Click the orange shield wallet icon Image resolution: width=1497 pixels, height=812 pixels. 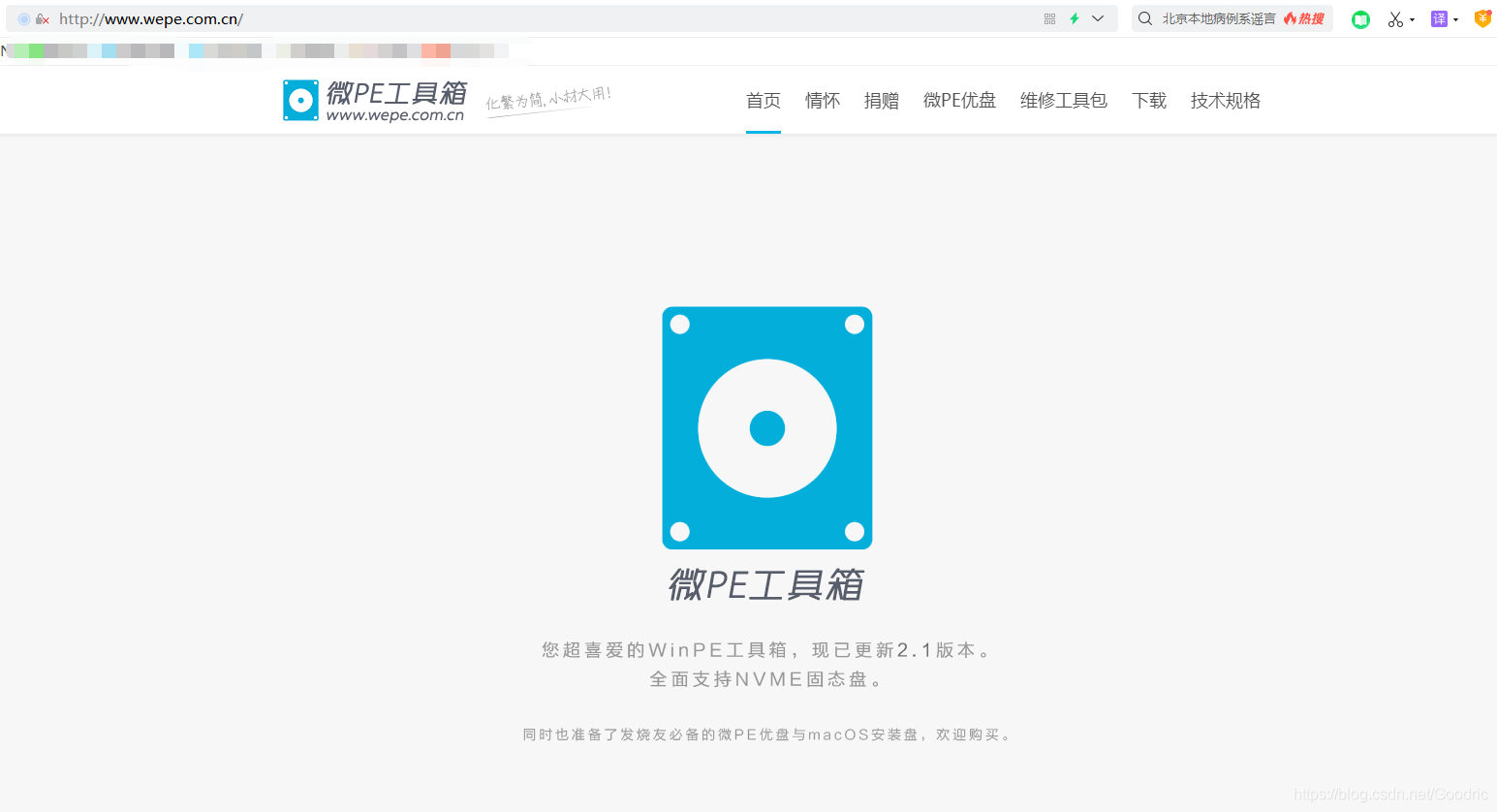[x=1482, y=18]
